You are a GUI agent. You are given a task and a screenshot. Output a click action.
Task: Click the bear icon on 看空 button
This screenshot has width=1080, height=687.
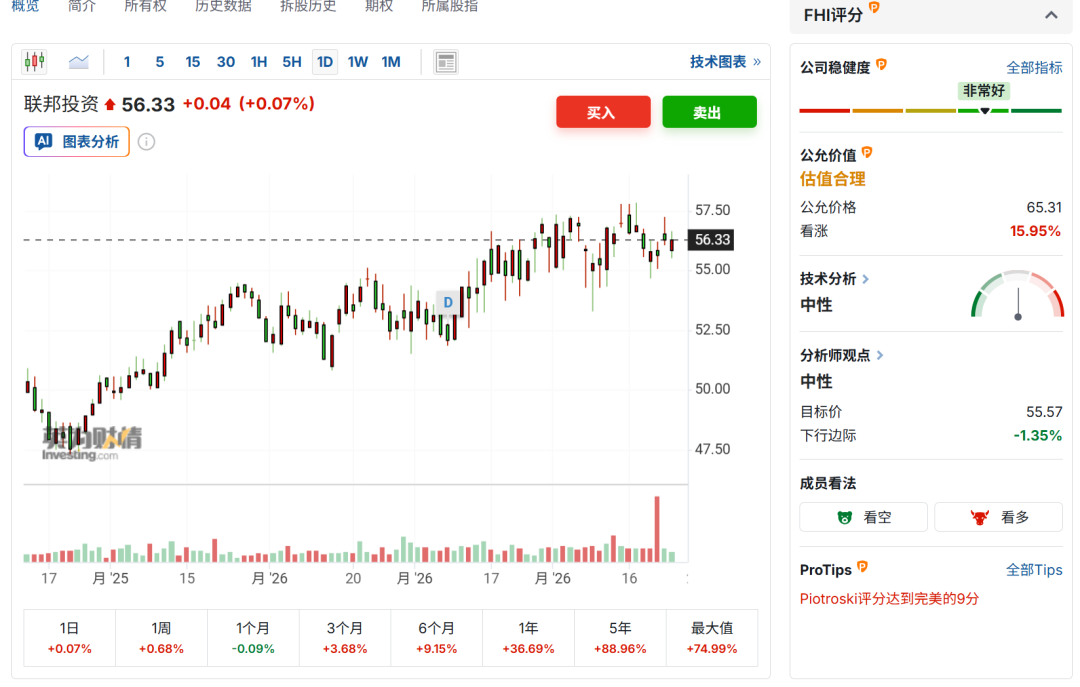845,517
